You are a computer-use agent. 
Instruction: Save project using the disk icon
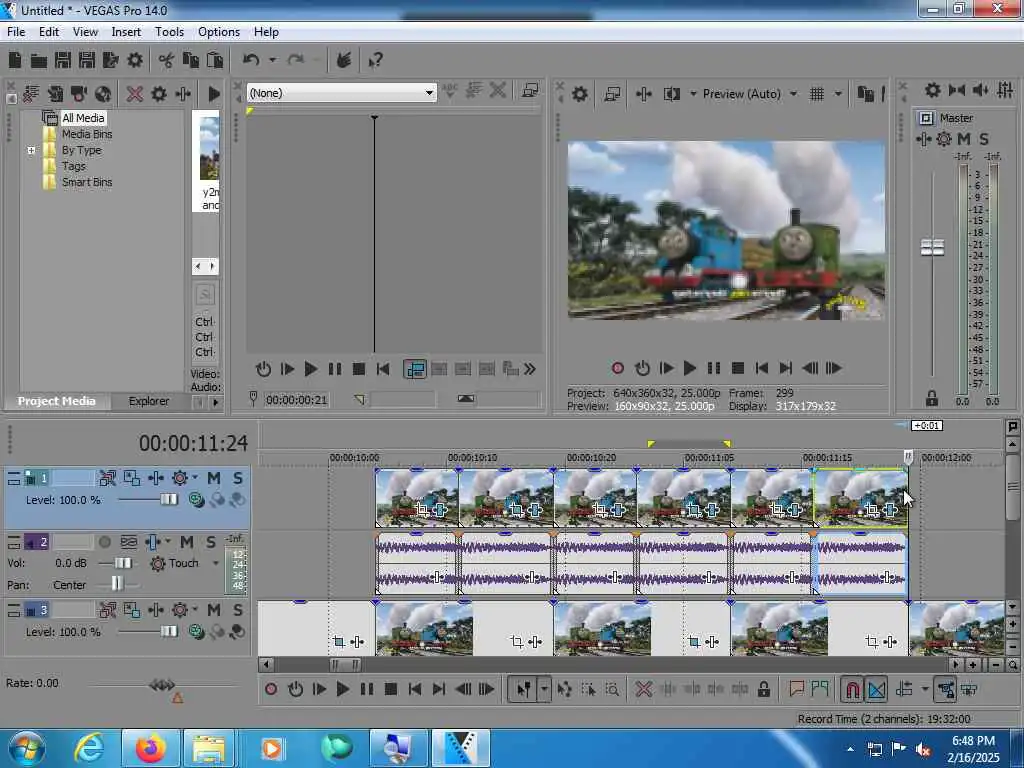click(x=63, y=61)
